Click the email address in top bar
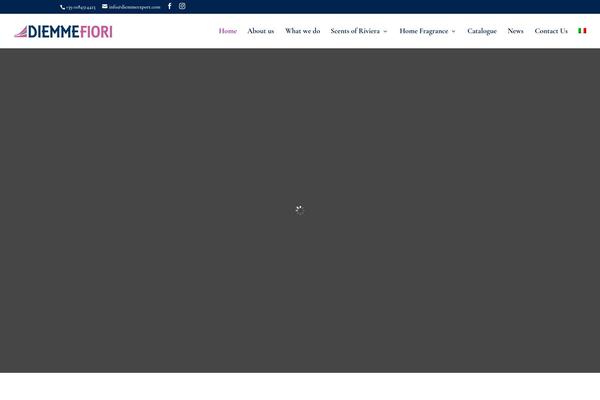The image size is (600, 400). (x=131, y=7)
